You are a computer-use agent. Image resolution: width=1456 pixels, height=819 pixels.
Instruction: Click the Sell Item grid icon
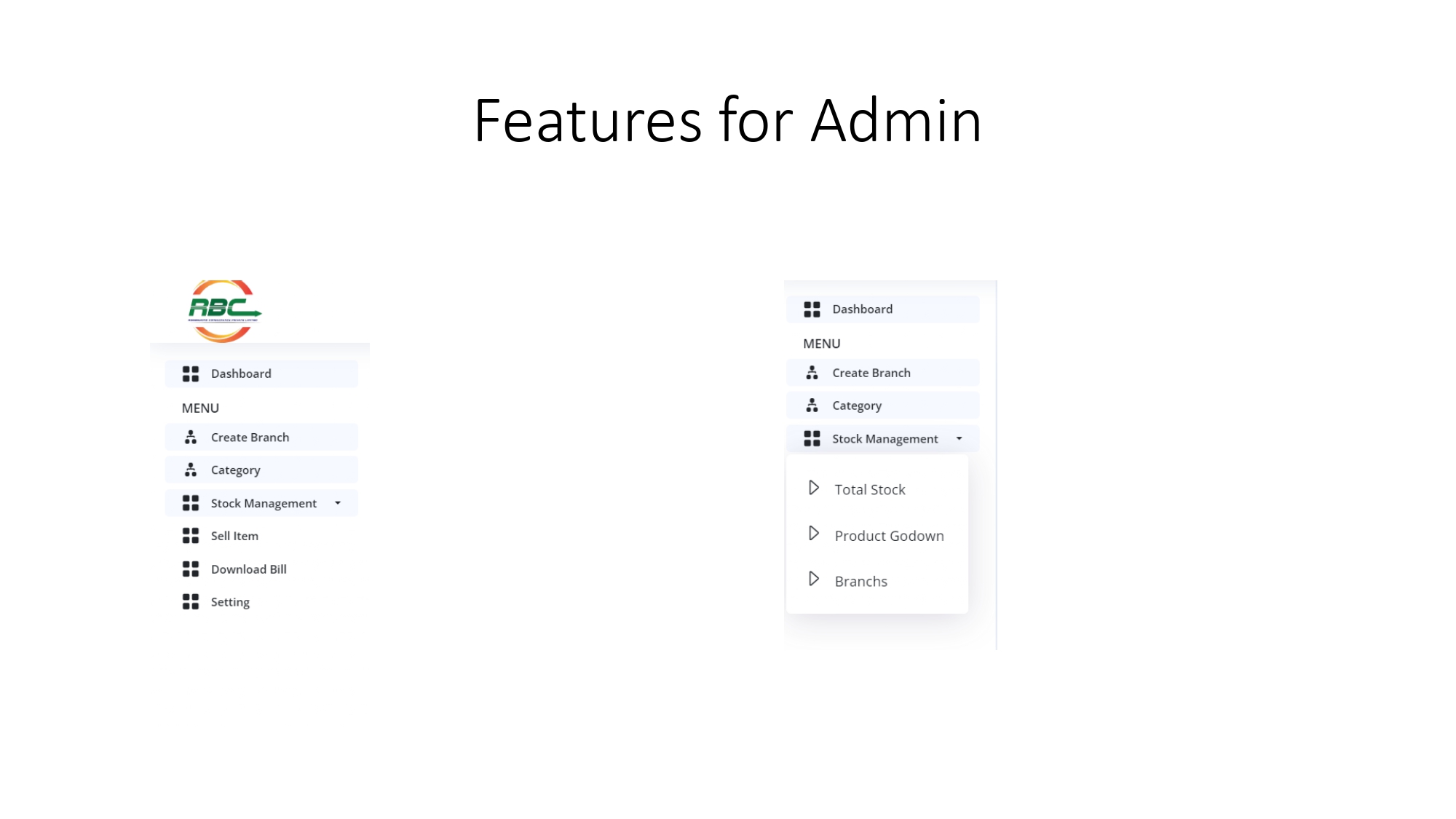click(191, 536)
